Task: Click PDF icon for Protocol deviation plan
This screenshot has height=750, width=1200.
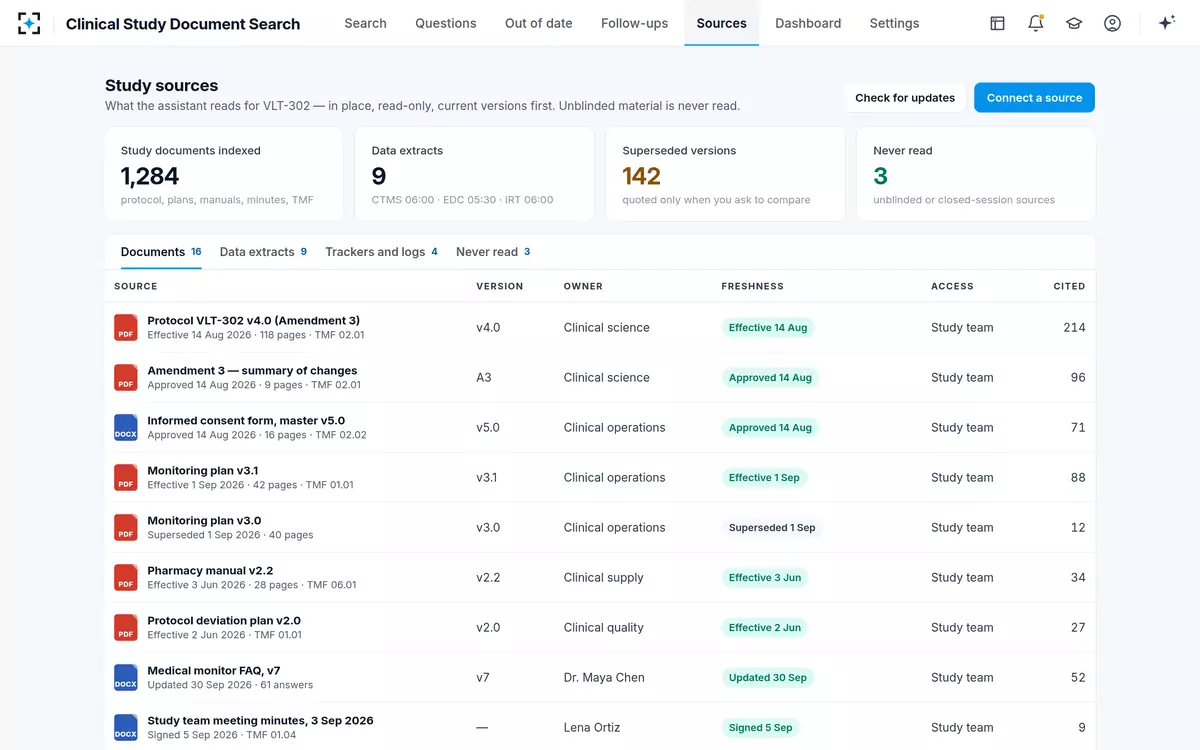Action: (125, 628)
